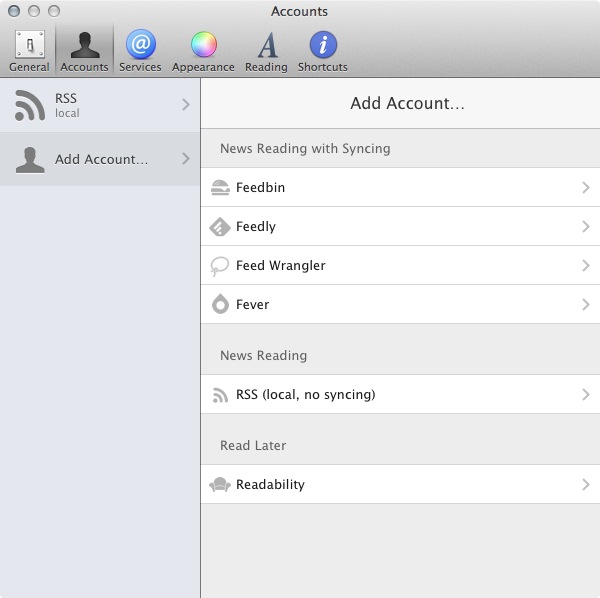Click the small RSS icon beside local, no syncing
This screenshot has width=600, height=598.
pyautogui.click(x=220, y=395)
